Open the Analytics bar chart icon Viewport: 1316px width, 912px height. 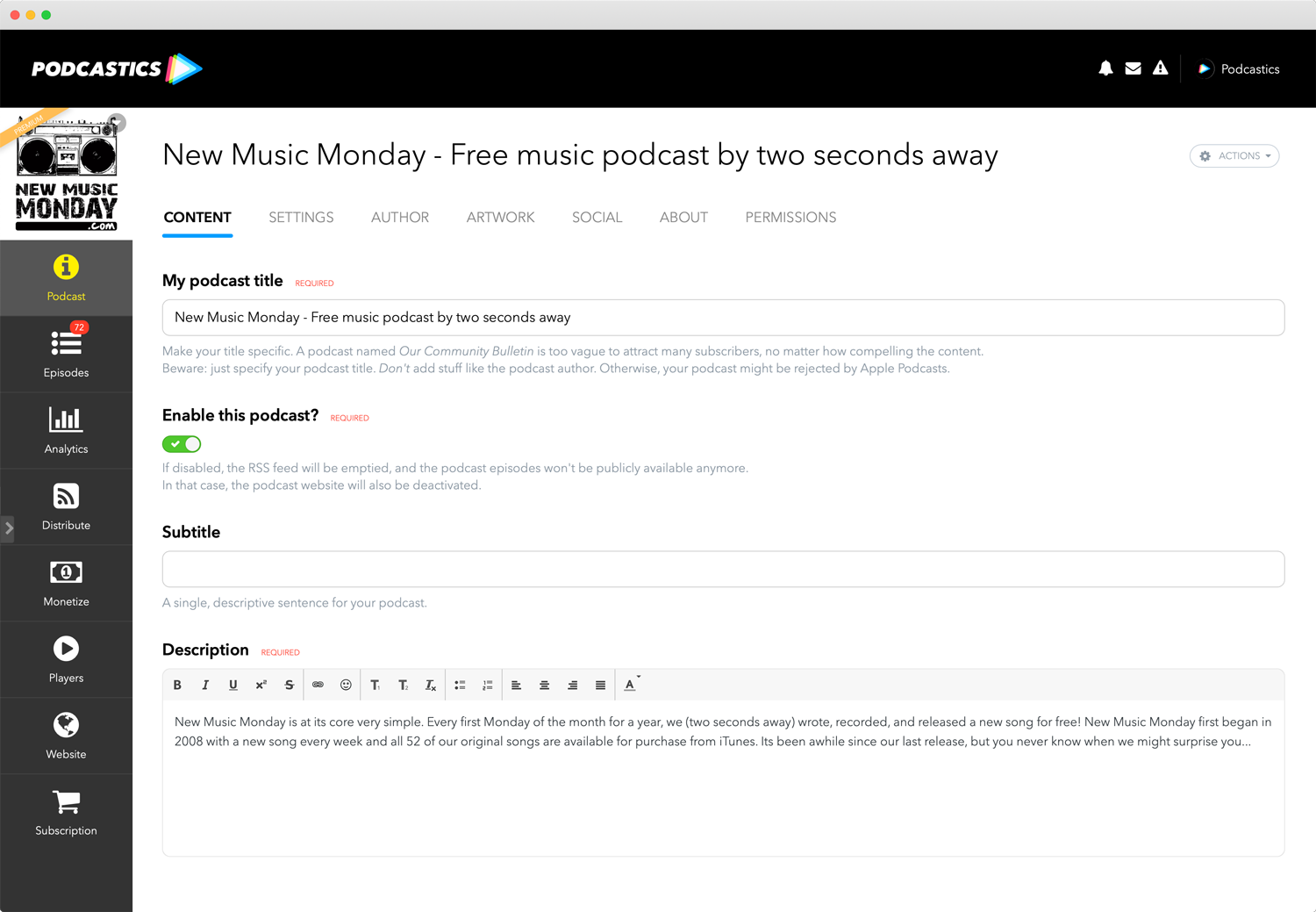66,420
